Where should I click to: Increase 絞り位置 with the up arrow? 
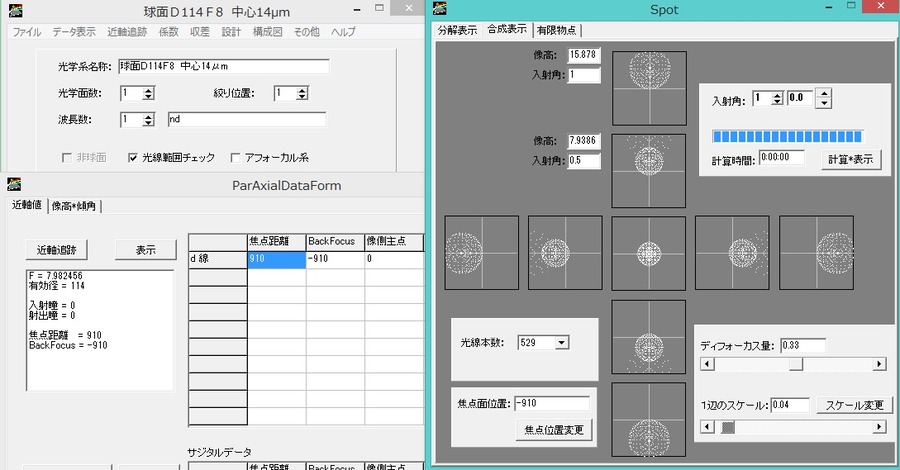tap(302, 90)
